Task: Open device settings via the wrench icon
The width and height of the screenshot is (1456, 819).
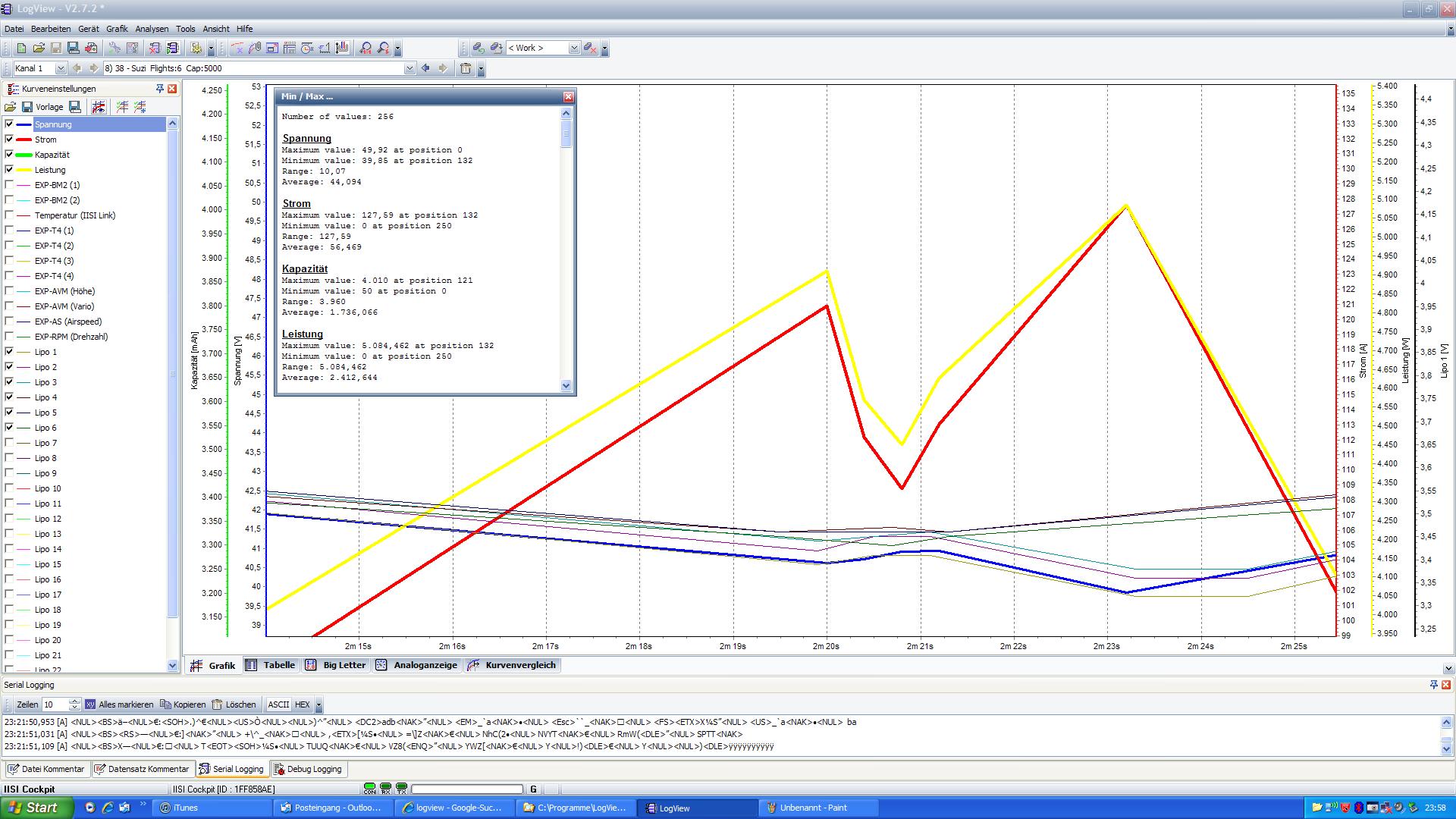Action: [115, 49]
